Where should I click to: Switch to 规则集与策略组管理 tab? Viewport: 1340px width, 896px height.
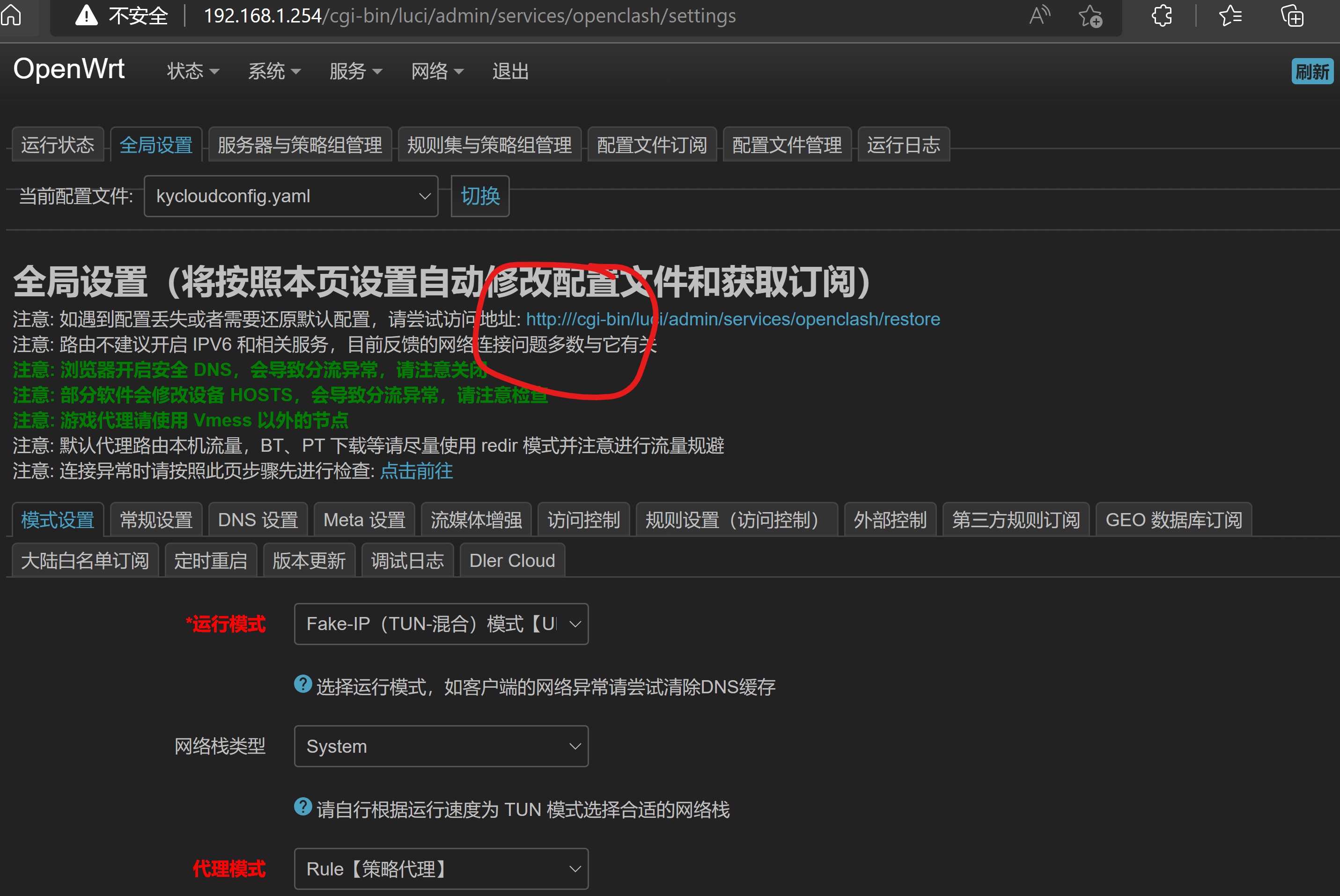coord(490,145)
